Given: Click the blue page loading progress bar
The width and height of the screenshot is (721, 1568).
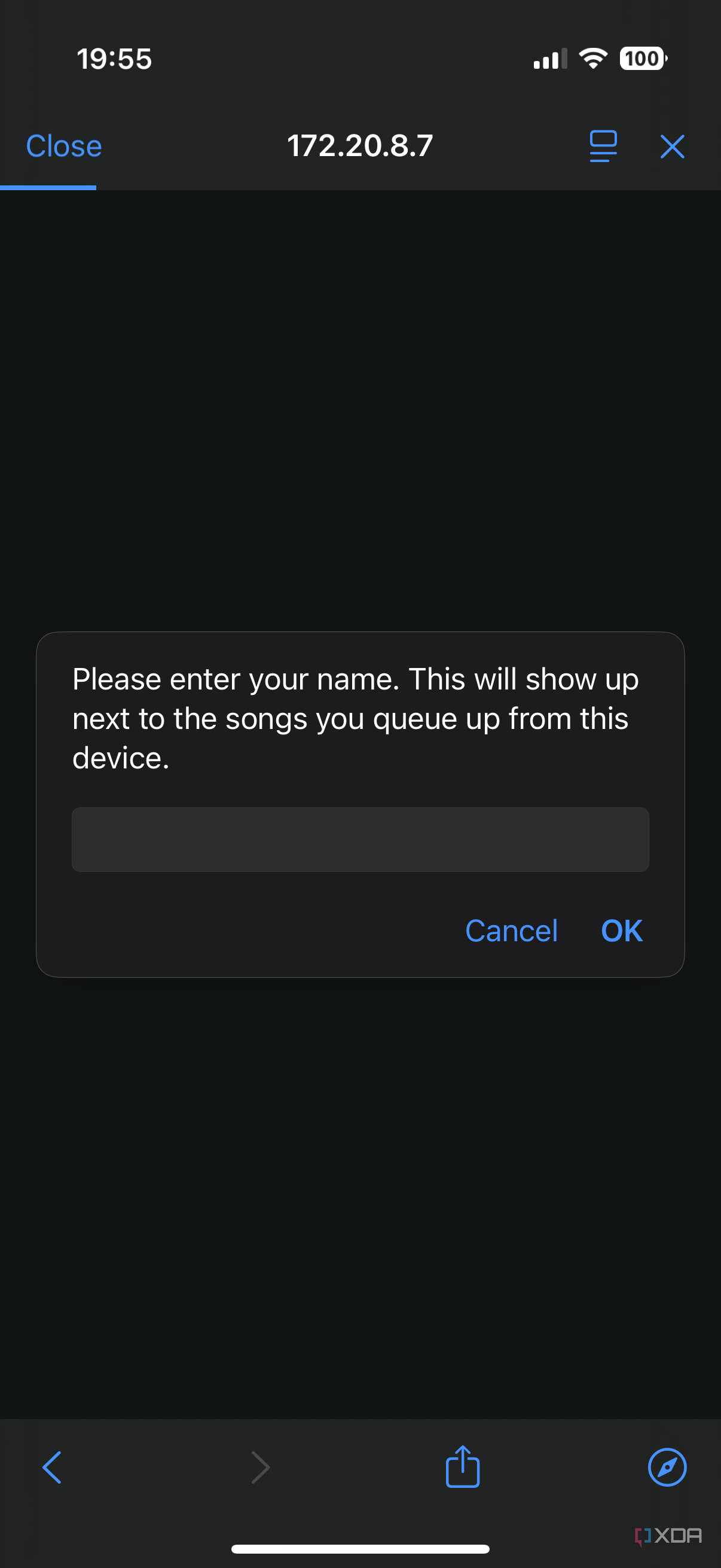Looking at the screenshot, I should click(48, 188).
